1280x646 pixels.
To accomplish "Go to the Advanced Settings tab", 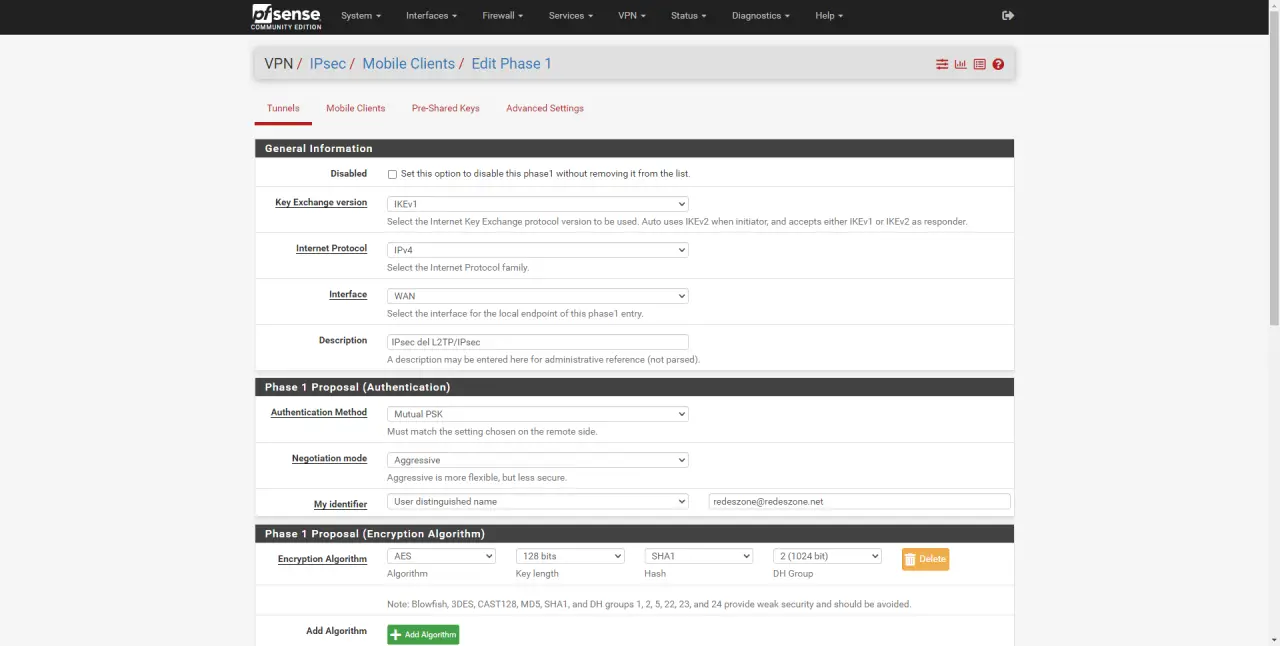I will (x=544, y=108).
